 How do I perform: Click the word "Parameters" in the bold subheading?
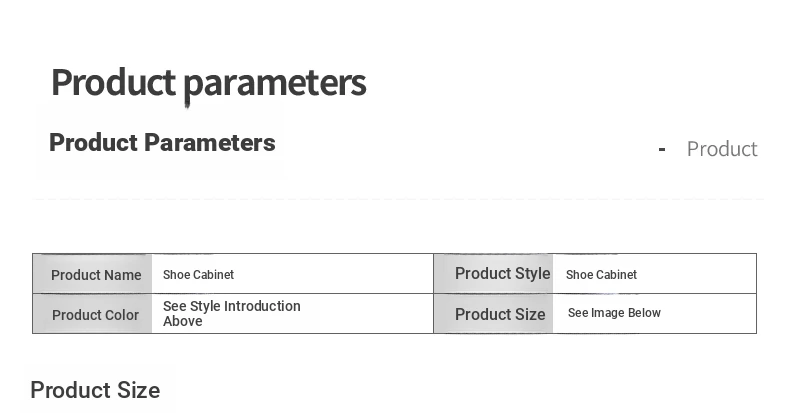pyautogui.click(x=209, y=143)
